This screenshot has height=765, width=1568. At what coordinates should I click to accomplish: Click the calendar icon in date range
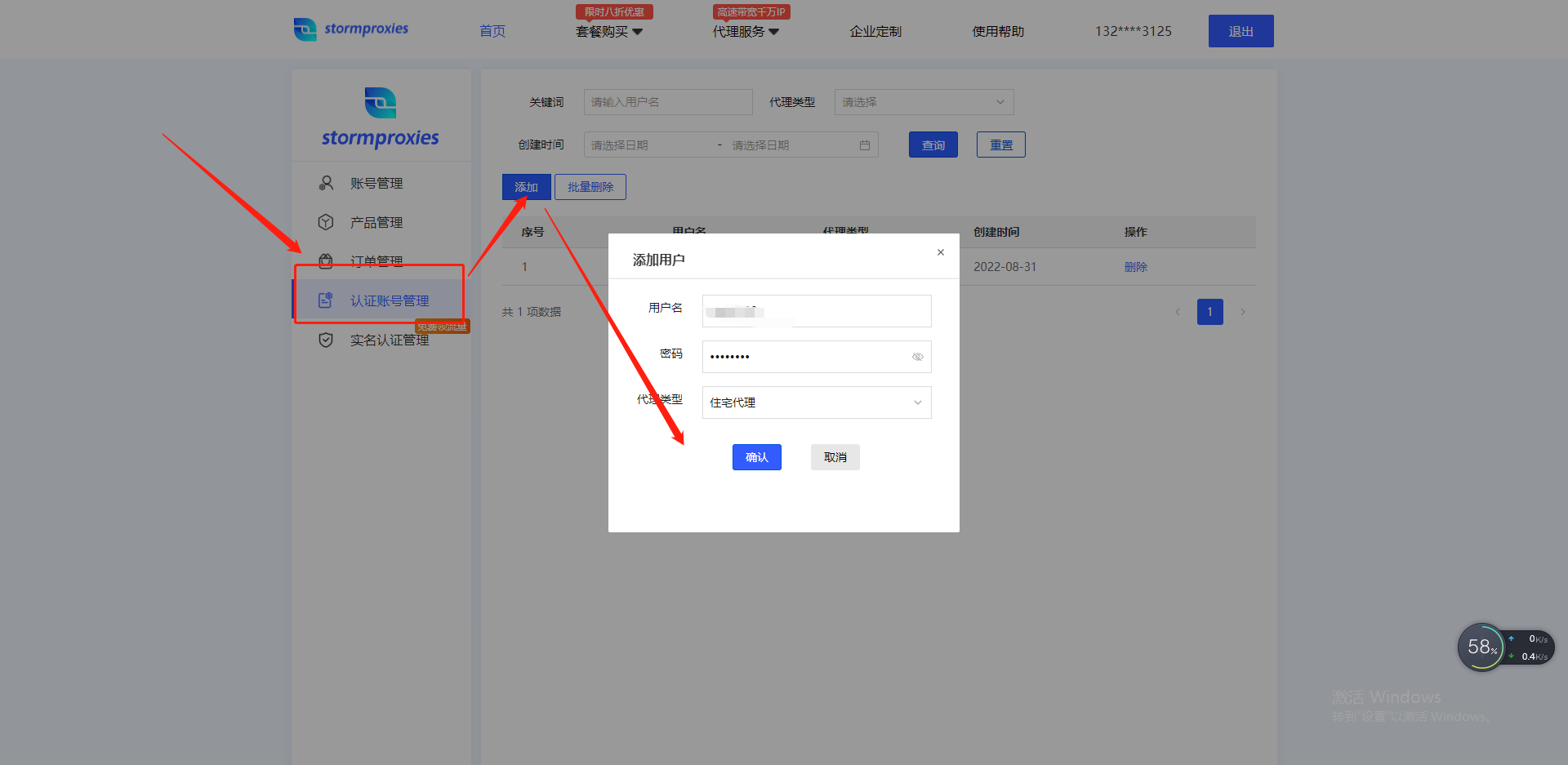864,145
